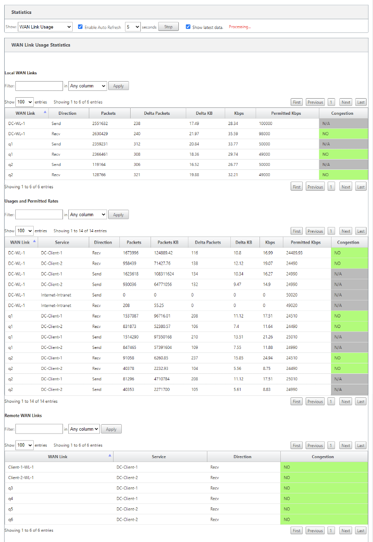Click Previous above the Remote WAN Links table
The width and height of the screenshot is (373, 542).
(315, 445)
